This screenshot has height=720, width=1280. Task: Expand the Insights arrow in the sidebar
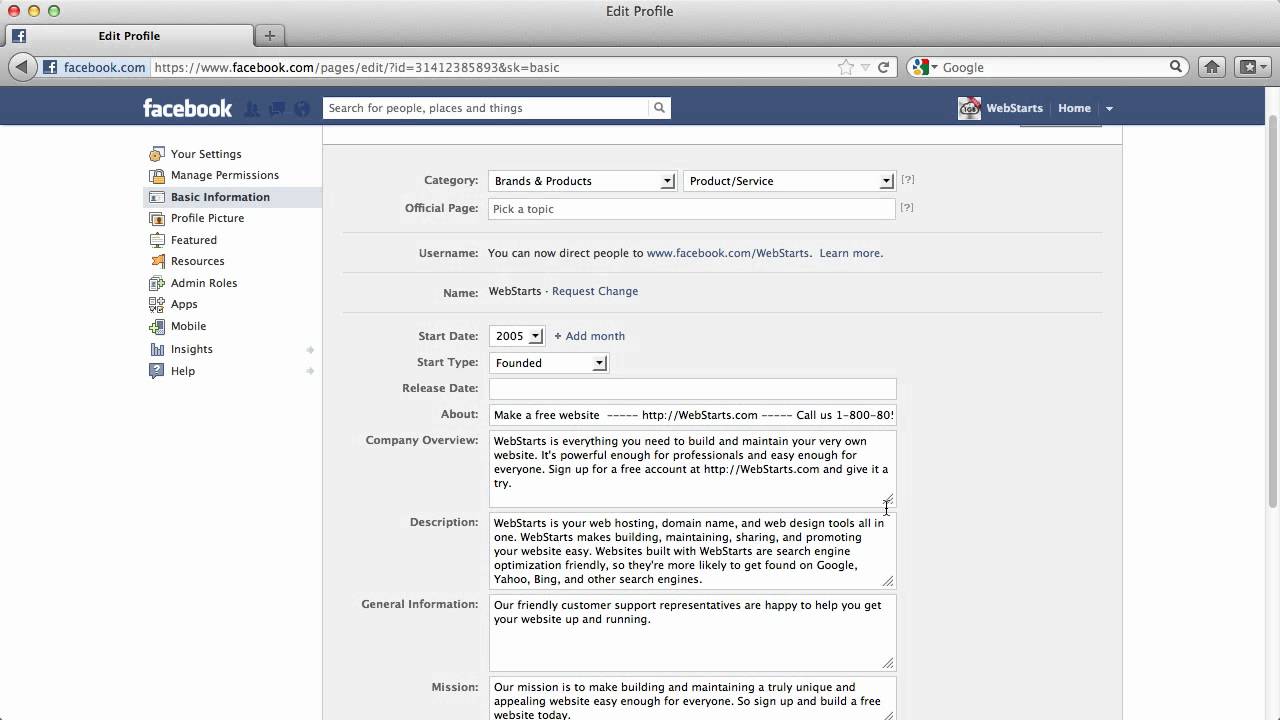[x=310, y=349]
